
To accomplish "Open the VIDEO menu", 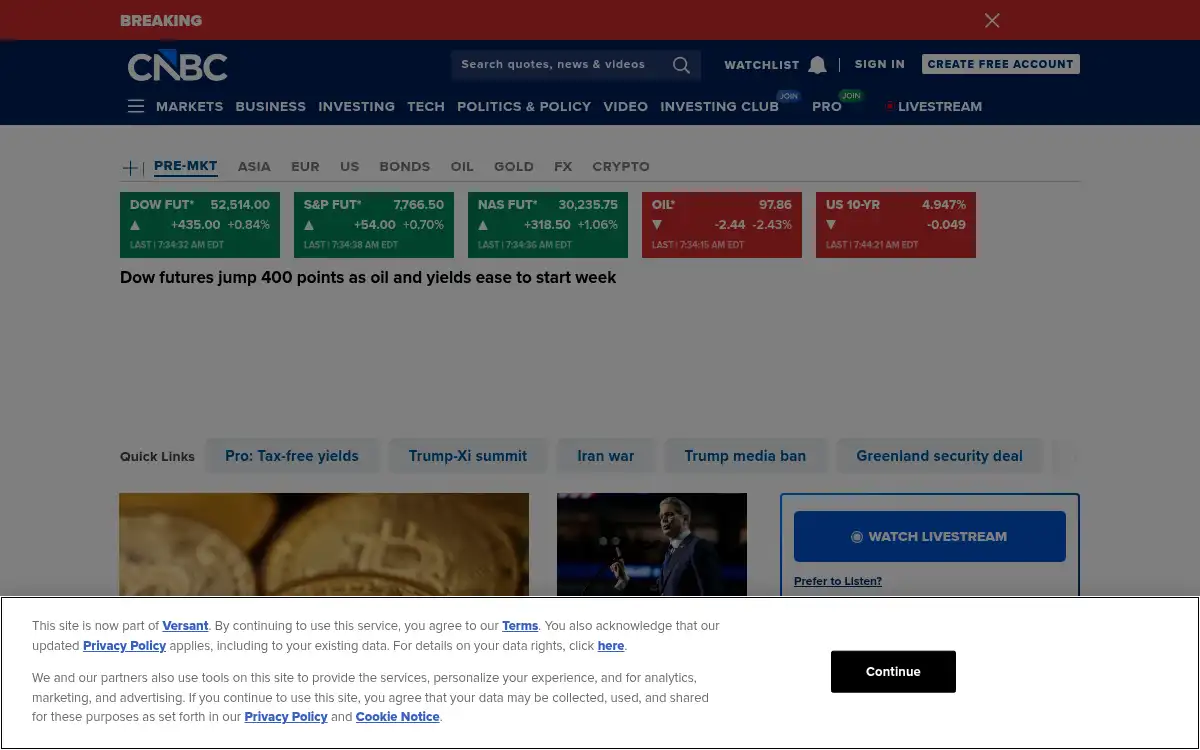I will click(626, 106).
